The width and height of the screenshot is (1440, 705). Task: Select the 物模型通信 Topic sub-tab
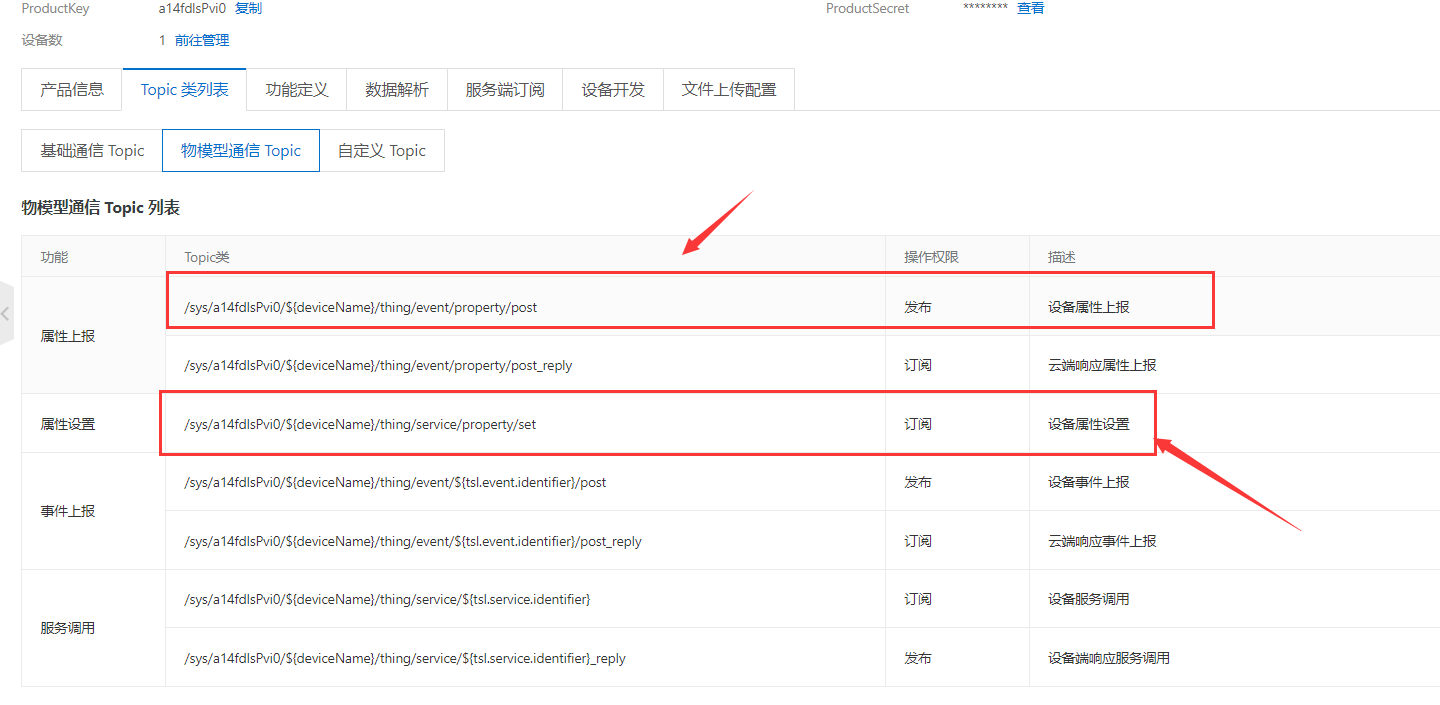point(241,150)
